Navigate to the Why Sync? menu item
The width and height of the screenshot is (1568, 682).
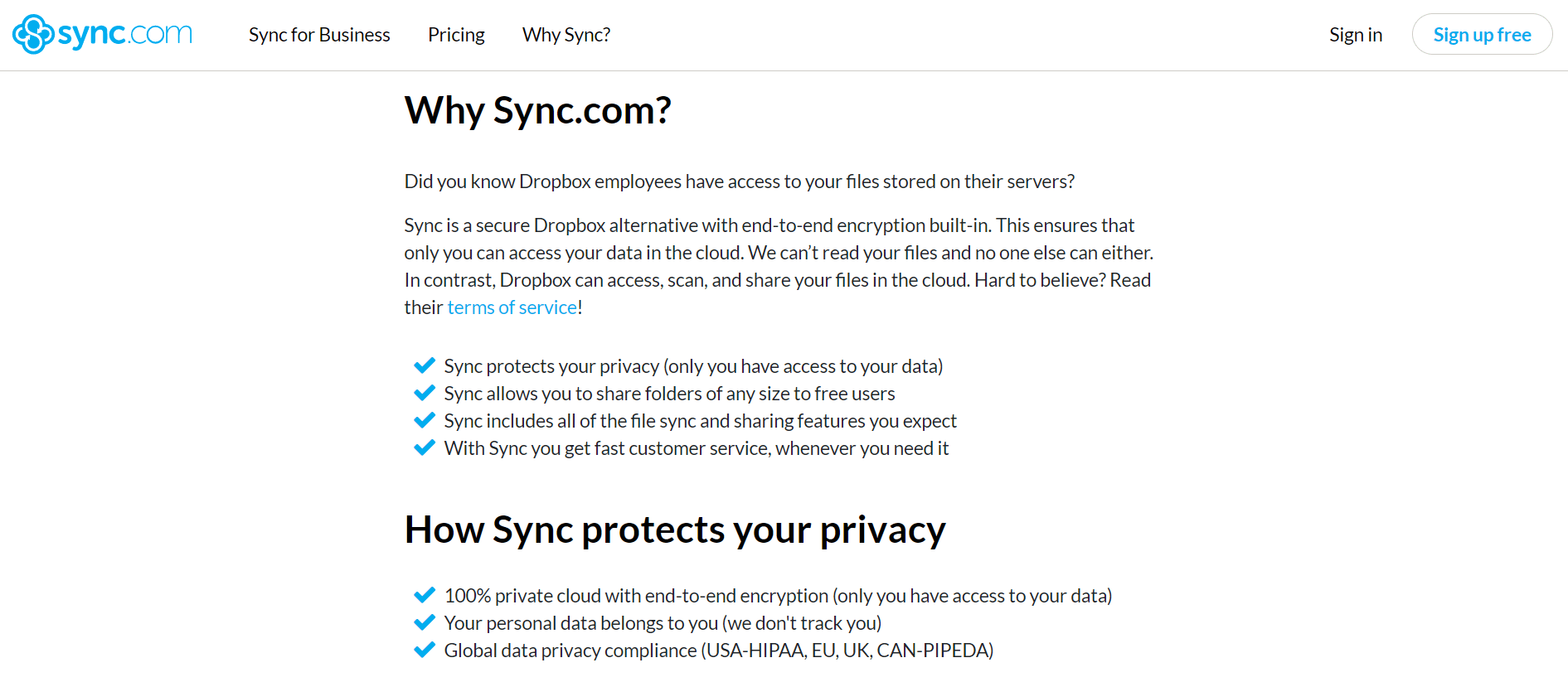click(566, 34)
